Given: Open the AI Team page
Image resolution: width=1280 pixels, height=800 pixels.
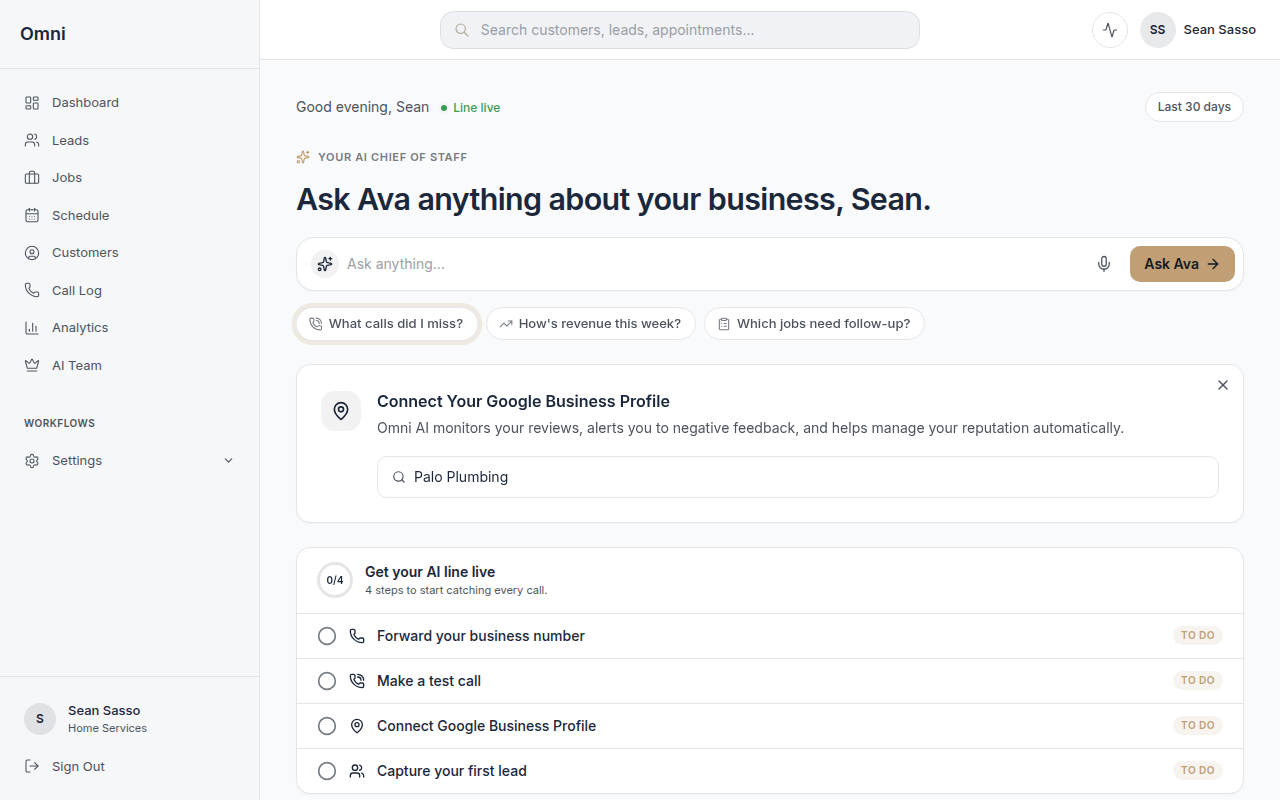Looking at the screenshot, I should point(129,366).
